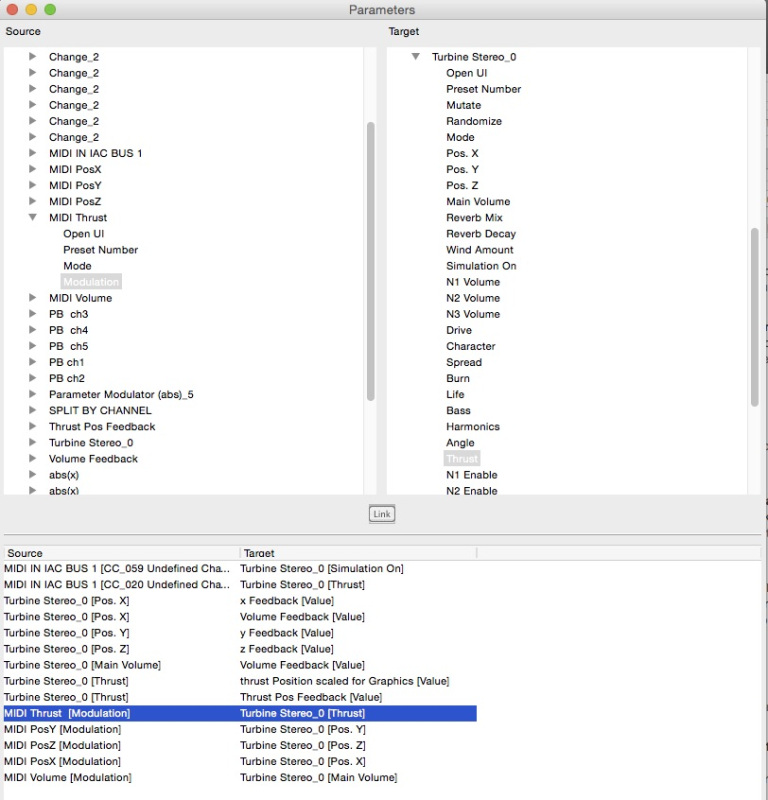The image size is (768, 800).
Task: Select Reverb Mix in Target list
Action: (x=474, y=218)
